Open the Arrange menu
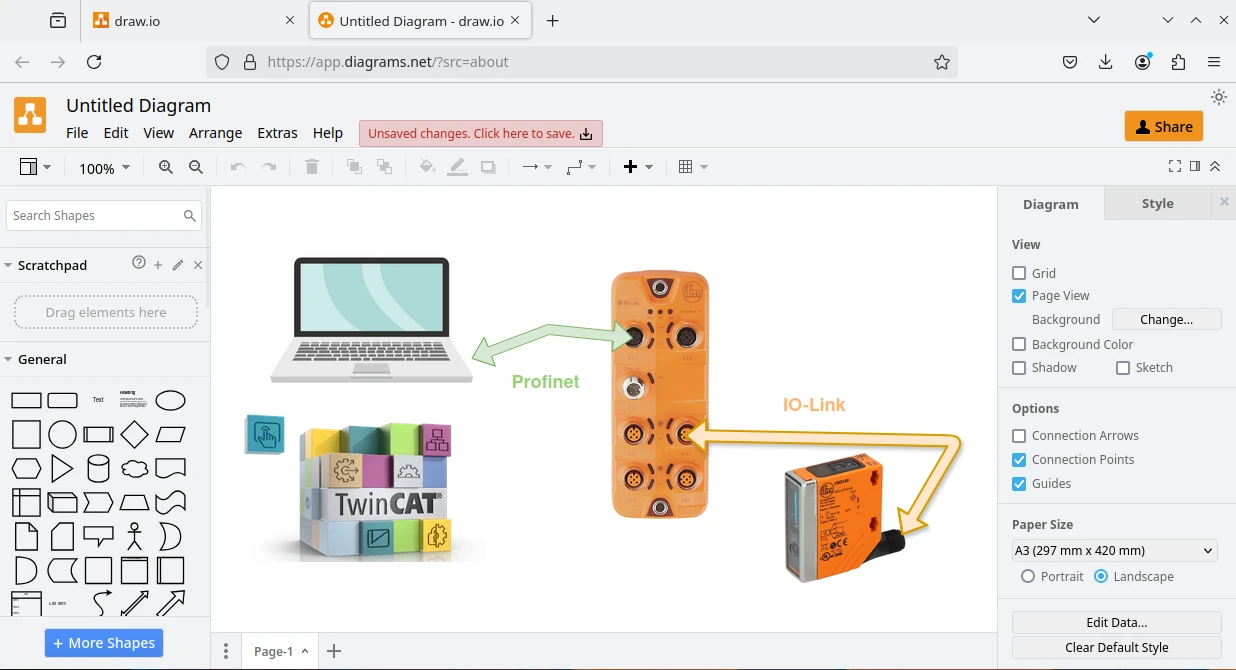Image resolution: width=1236 pixels, height=670 pixels. [x=215, y=133]
